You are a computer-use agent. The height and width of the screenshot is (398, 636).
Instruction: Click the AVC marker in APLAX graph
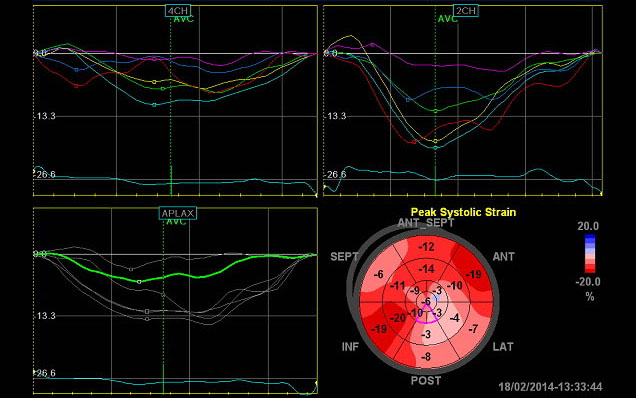point(176,222)
